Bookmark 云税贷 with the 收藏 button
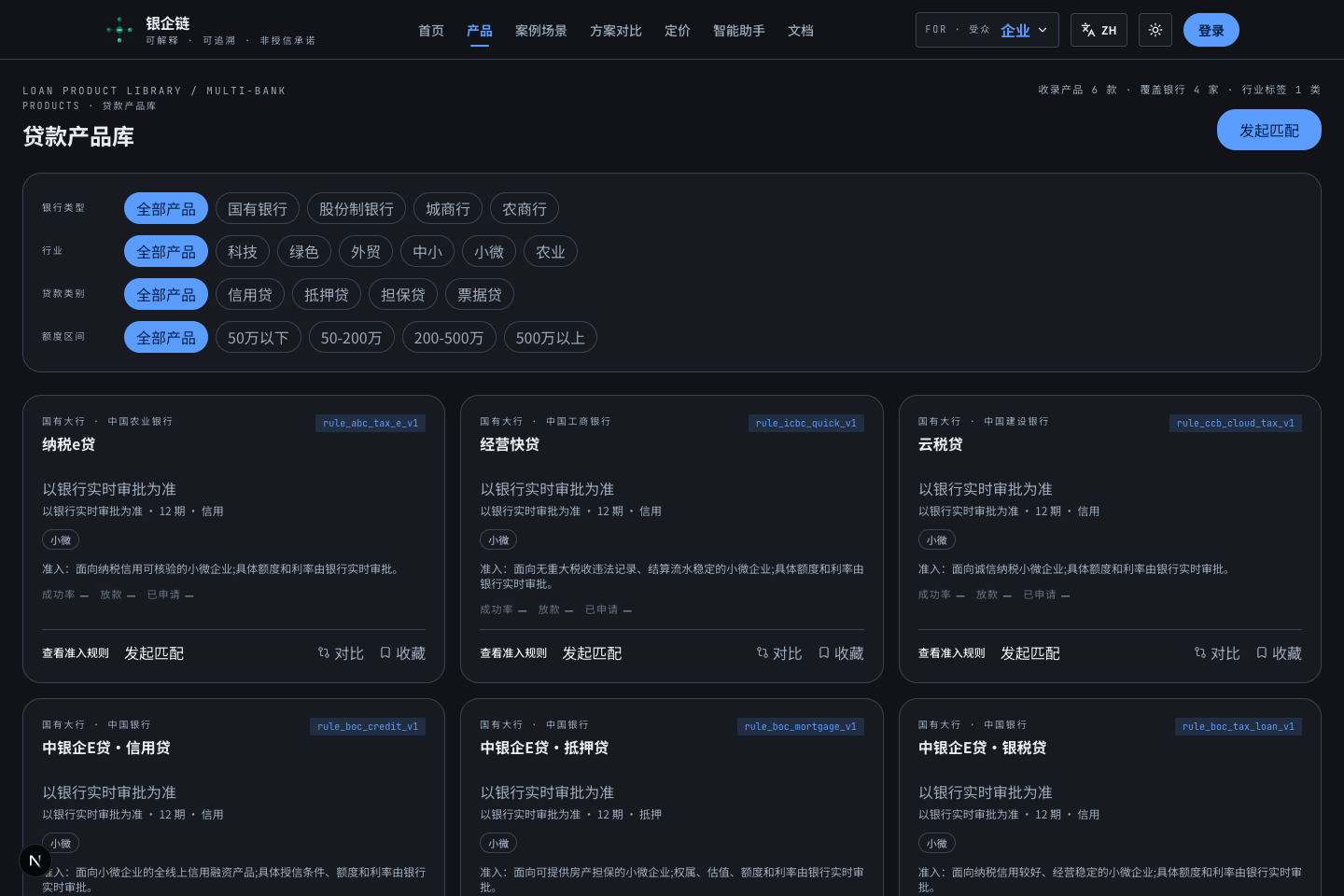This screenshot has width=1344, height=896. (1279, 653)
